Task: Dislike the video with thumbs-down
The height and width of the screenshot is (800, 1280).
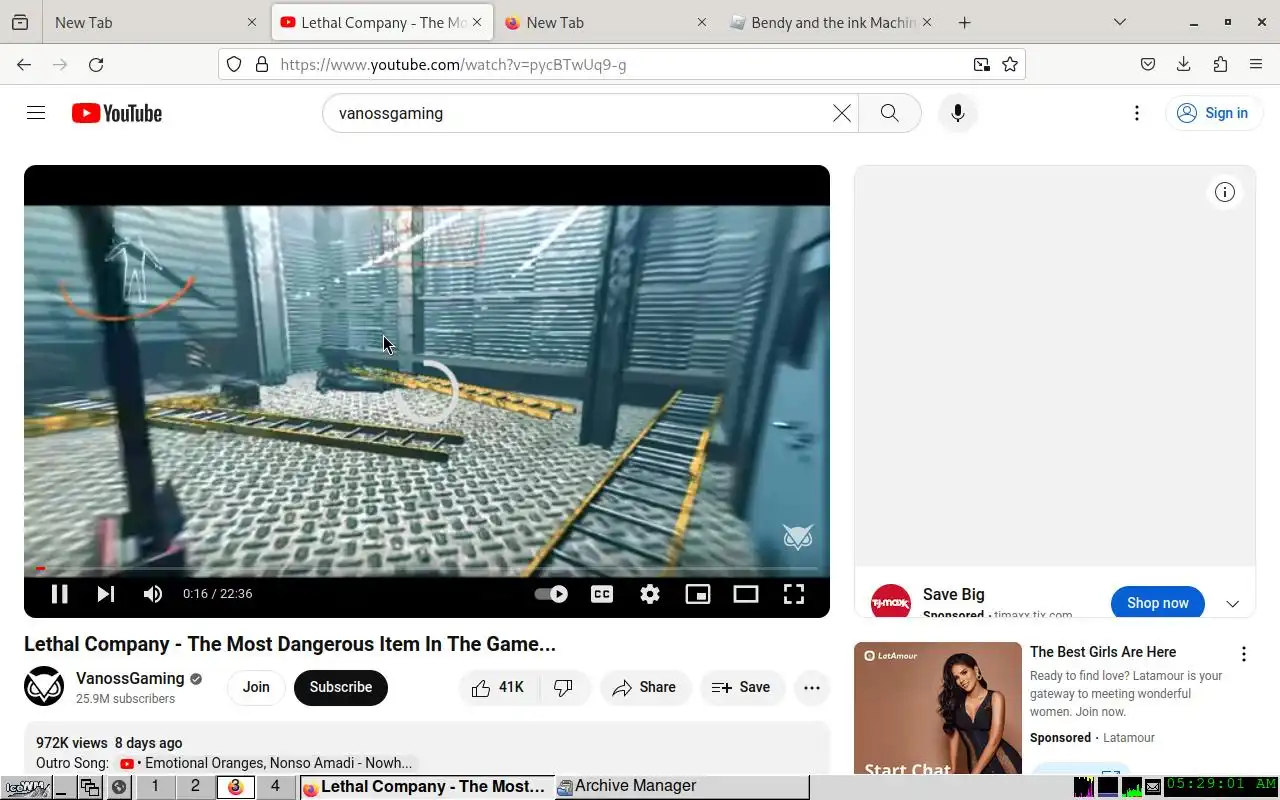Action: (564, 687)
